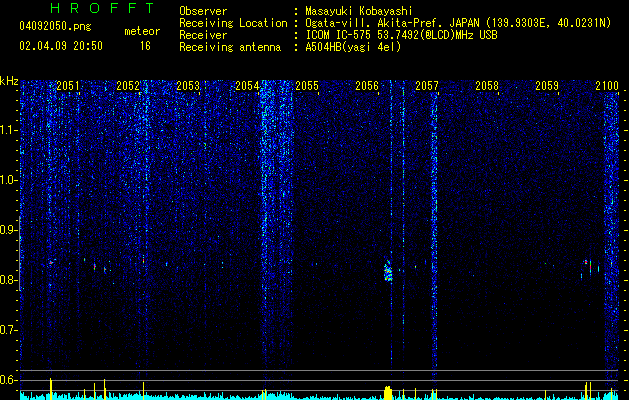The width and height of the screenshot is (629, 400).
Task: Click the 2053 time marker
Action: tap(188, 86)
